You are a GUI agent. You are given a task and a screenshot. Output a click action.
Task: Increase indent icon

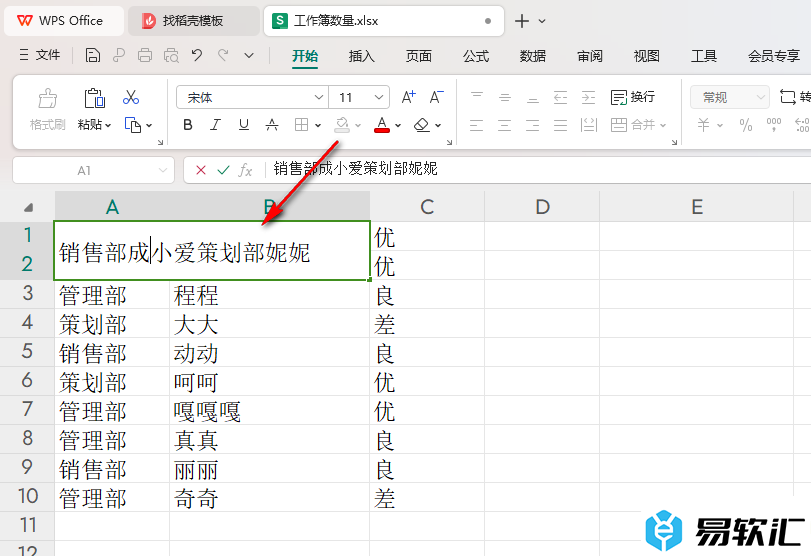[589, 97]
